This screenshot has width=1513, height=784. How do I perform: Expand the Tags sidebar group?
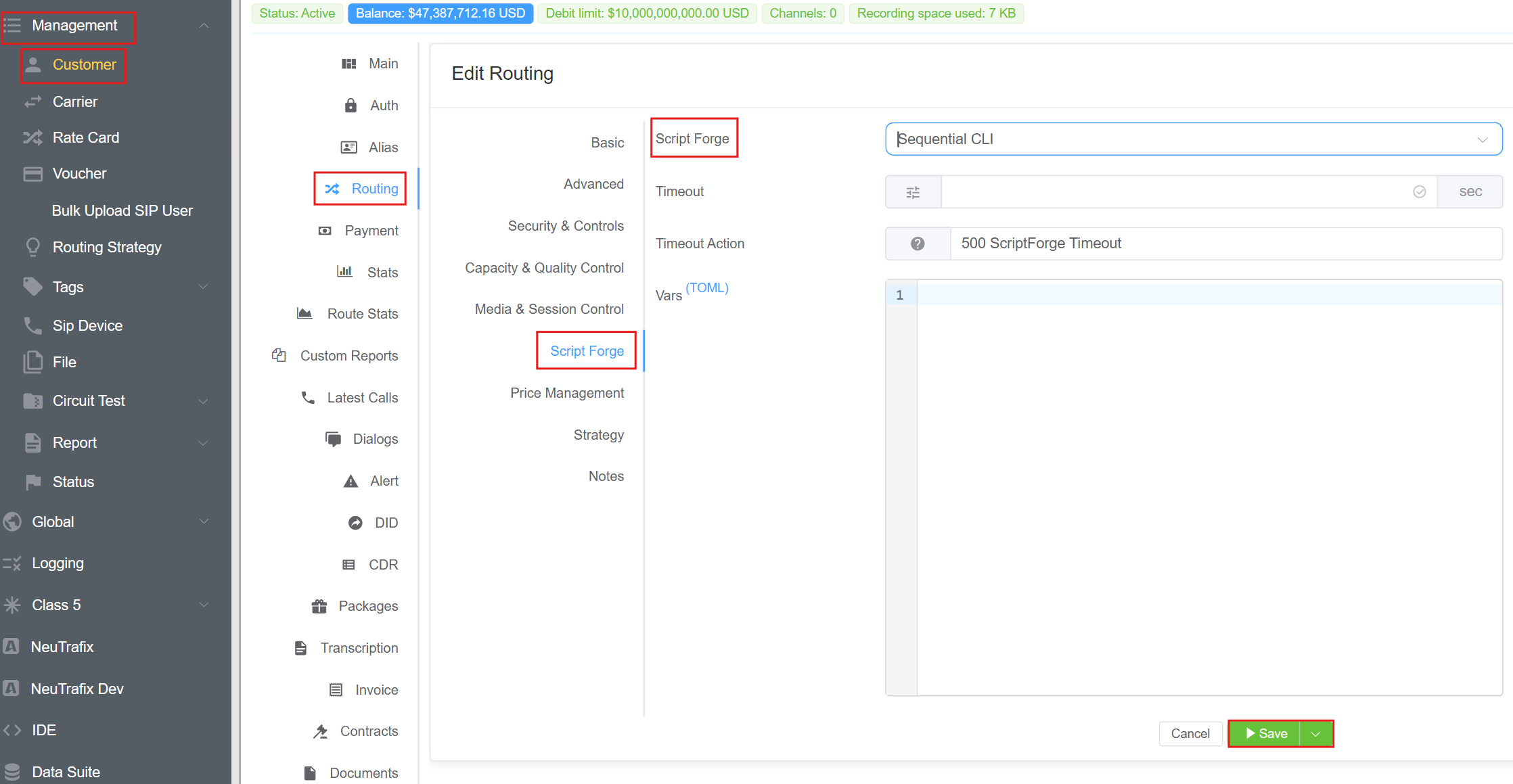point(202,287)
